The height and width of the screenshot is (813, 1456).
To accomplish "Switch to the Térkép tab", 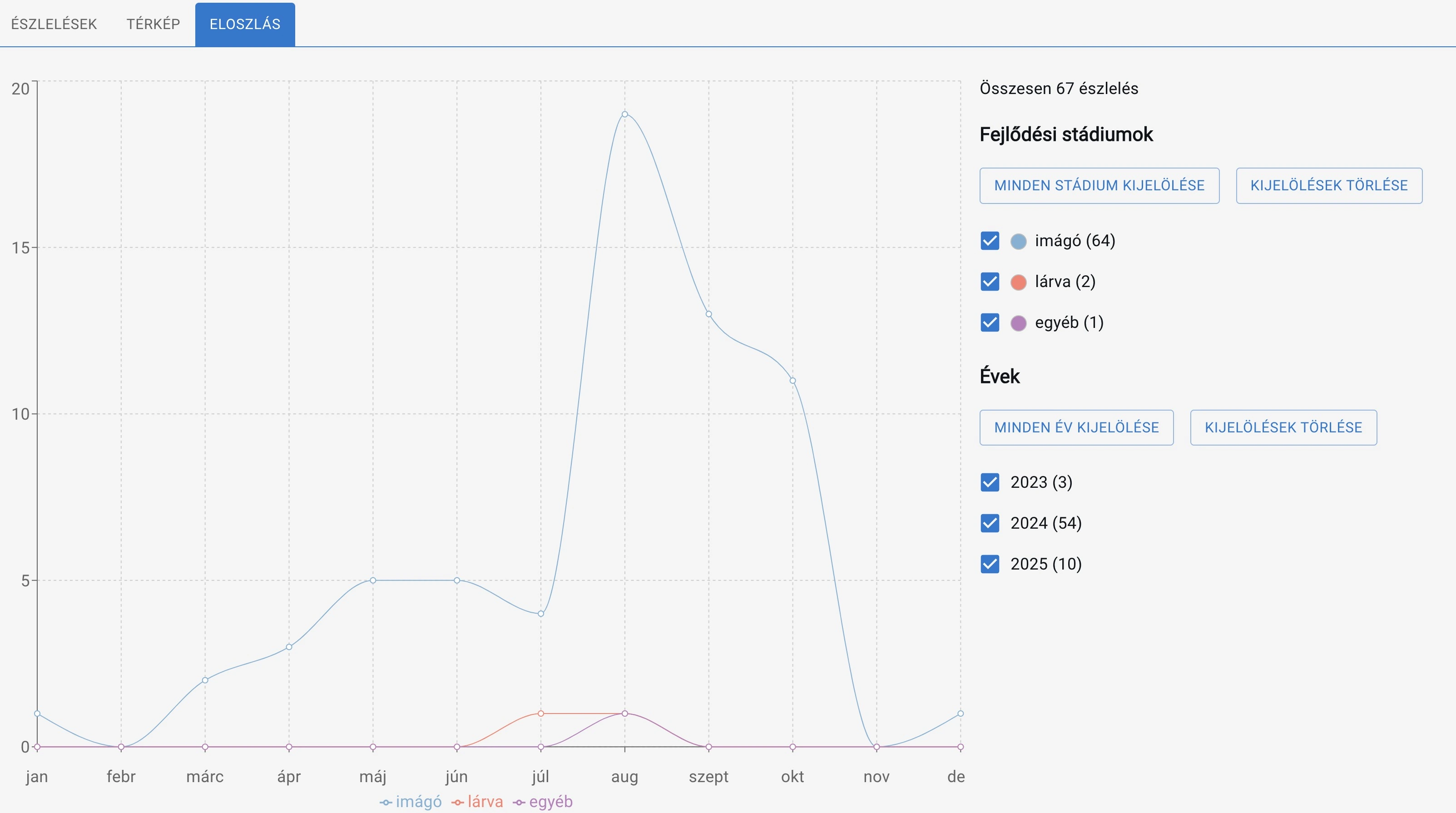I will [x=153, y=25].
